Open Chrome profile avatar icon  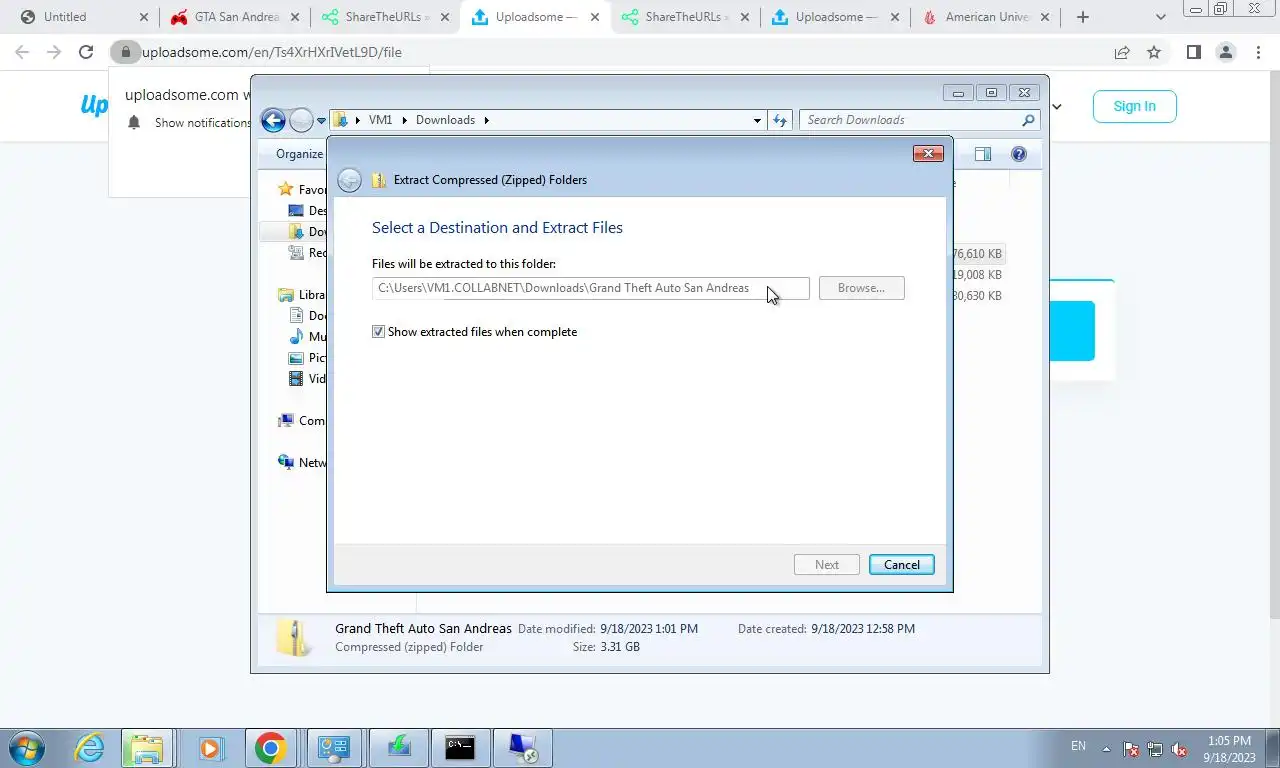[x=1225, y=52]
